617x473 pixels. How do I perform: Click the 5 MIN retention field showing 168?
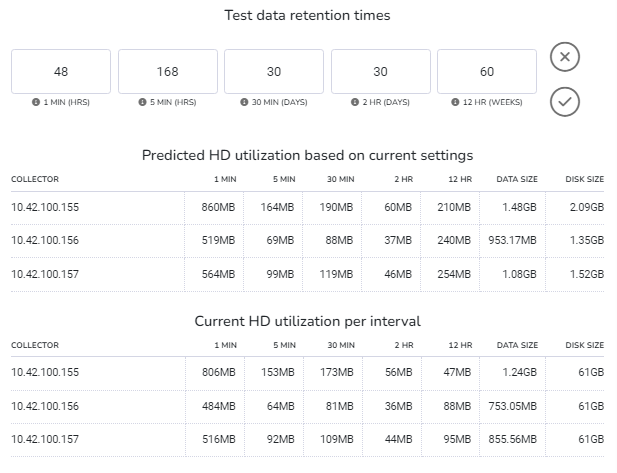(167, 72)
